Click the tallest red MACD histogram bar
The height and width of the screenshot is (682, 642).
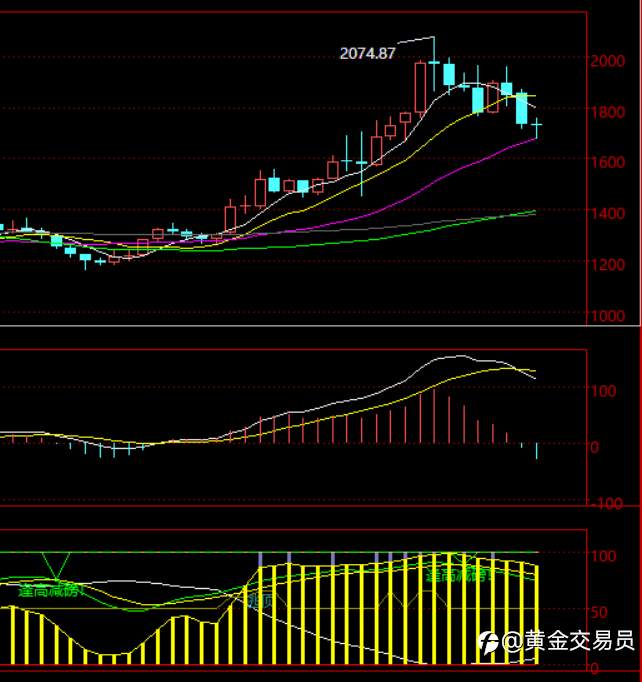point(434,416)
